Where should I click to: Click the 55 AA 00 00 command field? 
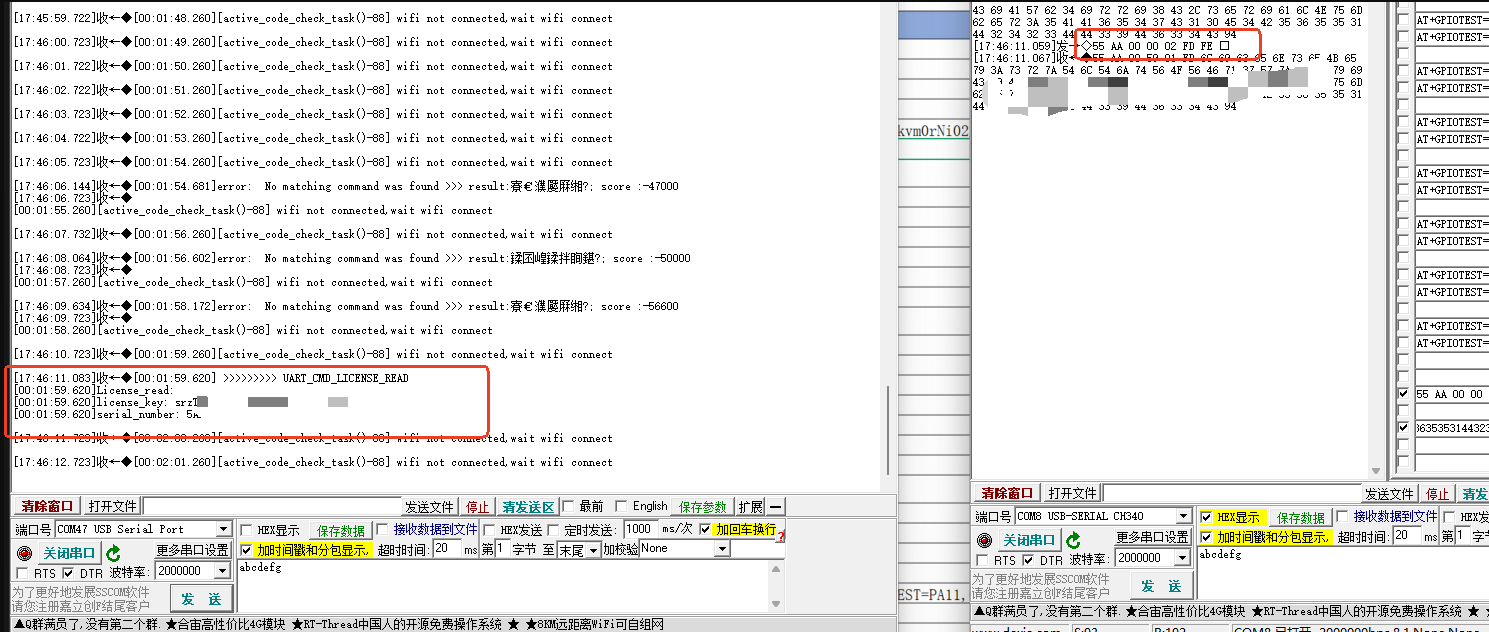(1452, 394)
